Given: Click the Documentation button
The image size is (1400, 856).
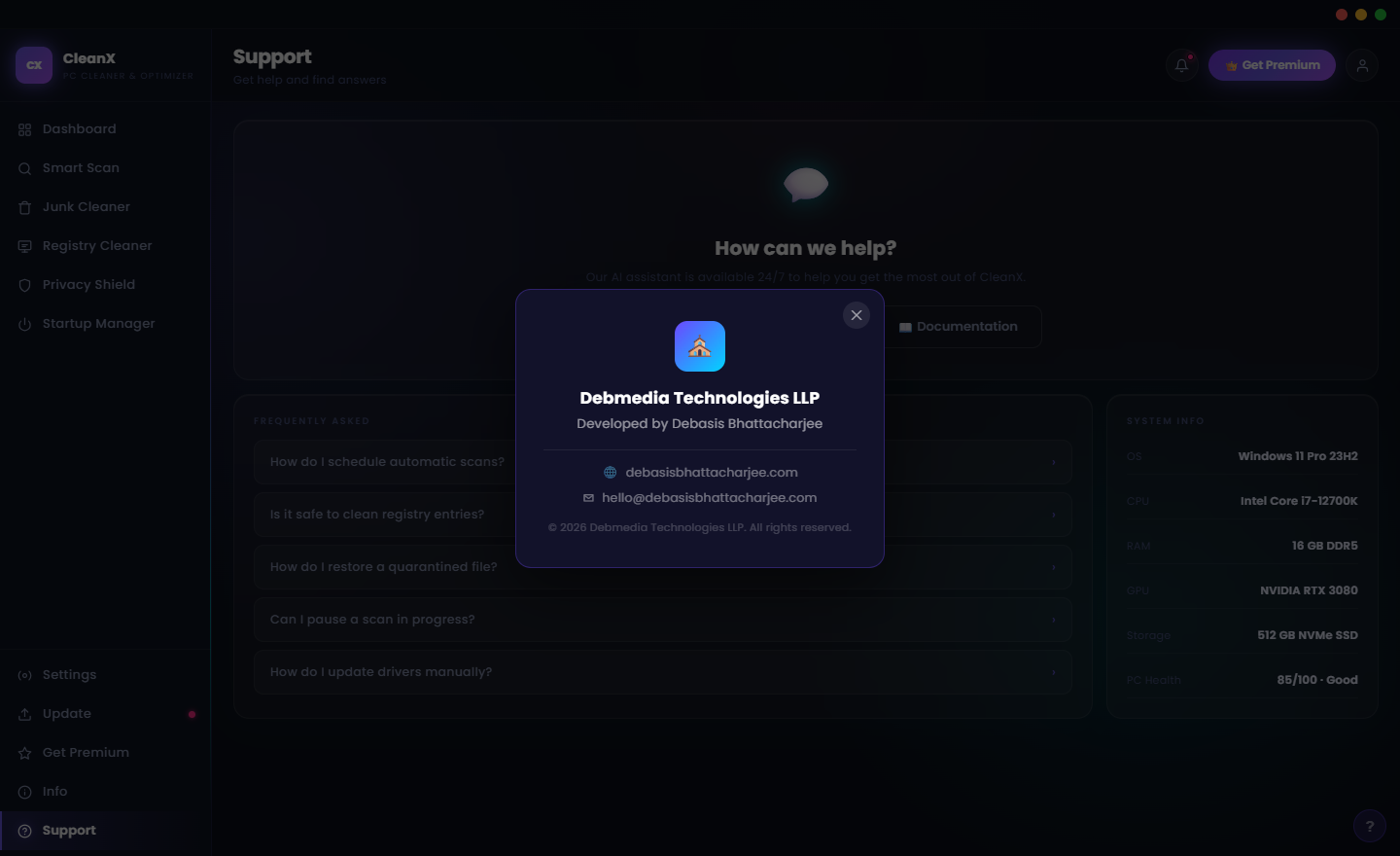Looking at the screenshot, I should [x=959, y=327].
